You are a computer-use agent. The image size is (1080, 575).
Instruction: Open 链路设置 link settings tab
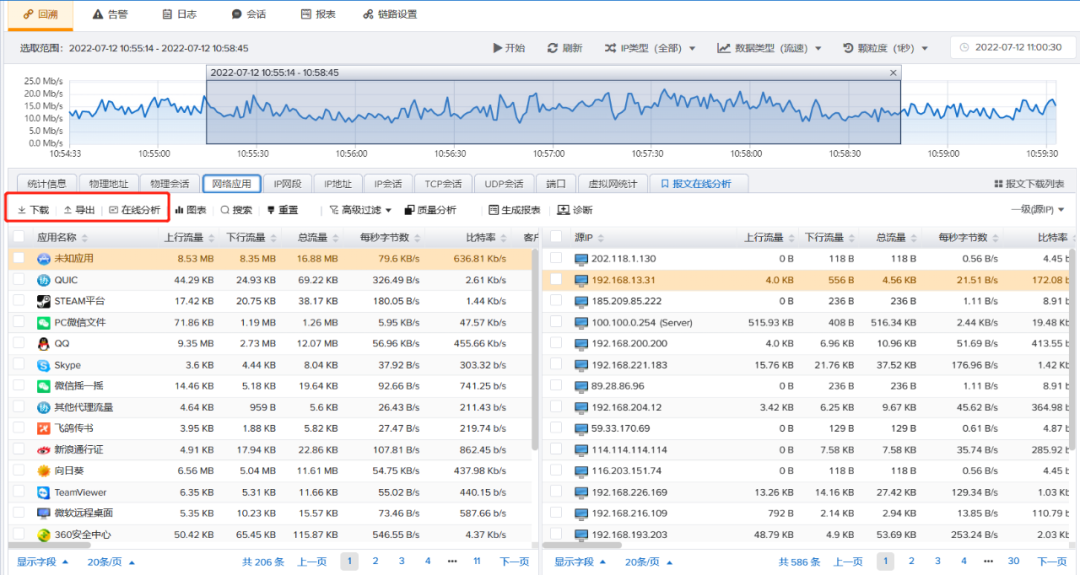[390, 14]
